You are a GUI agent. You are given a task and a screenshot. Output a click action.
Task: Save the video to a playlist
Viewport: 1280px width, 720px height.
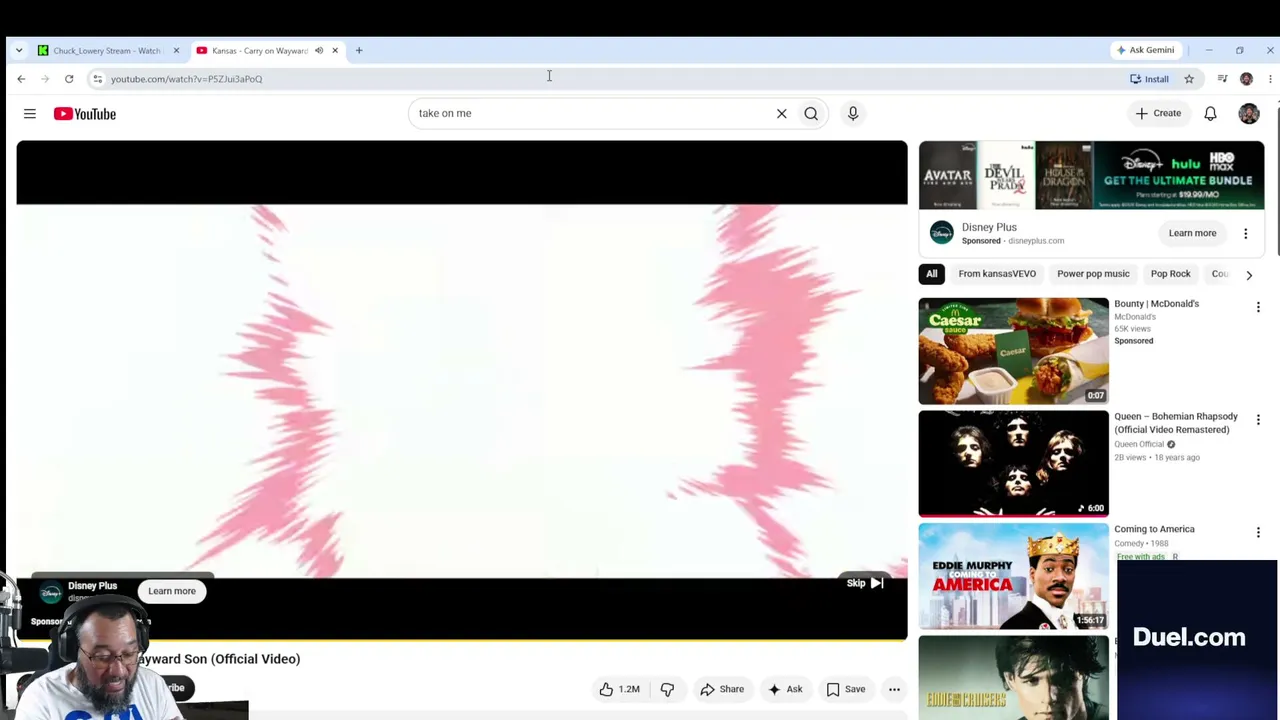[x=846, y=689]
